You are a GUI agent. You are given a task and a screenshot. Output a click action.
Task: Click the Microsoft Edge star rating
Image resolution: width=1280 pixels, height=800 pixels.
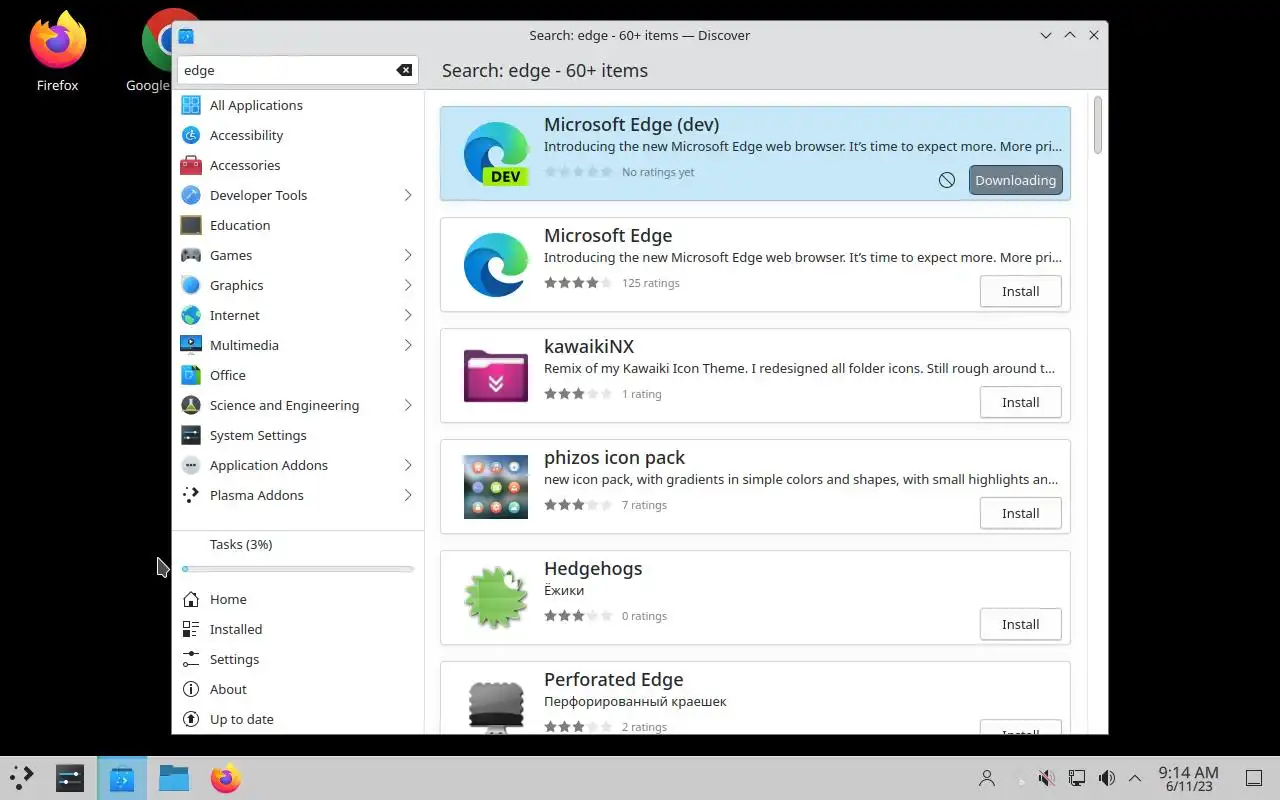pyautogui.click(x=578, y=283)
